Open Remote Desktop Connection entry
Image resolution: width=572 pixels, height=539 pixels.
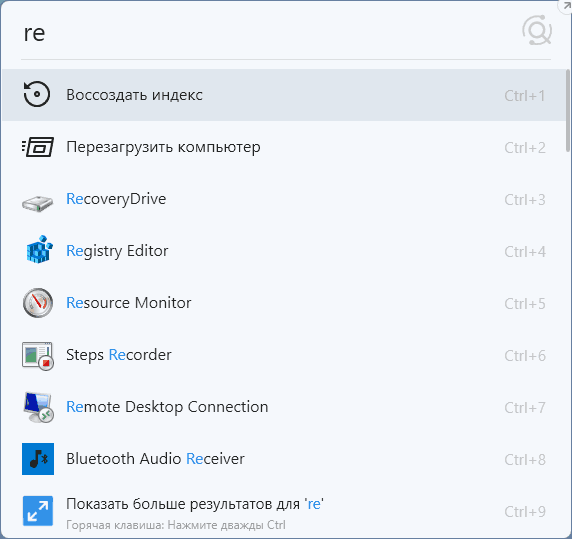coord(284,407)
